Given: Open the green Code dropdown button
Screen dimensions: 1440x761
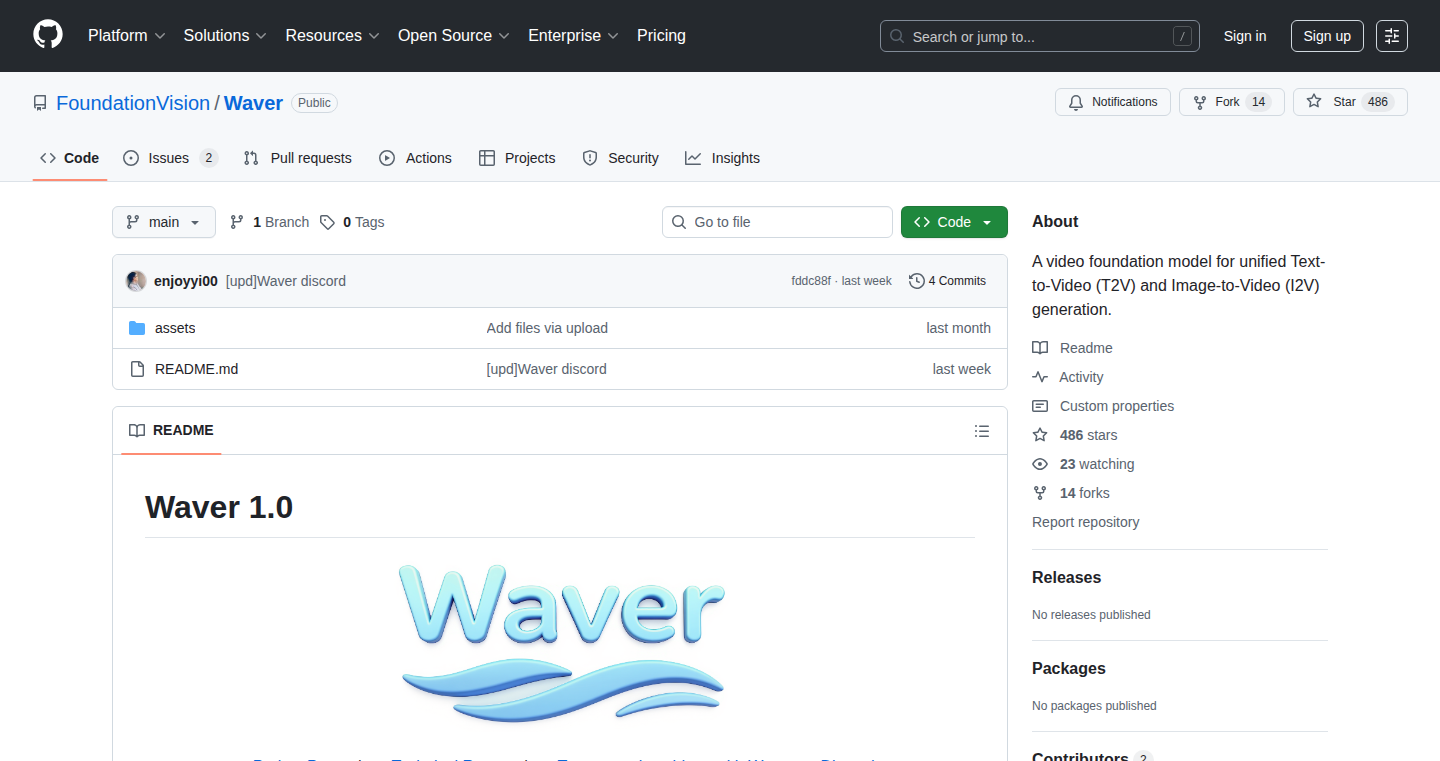Looking at the screenshot, I should point(954,222).
